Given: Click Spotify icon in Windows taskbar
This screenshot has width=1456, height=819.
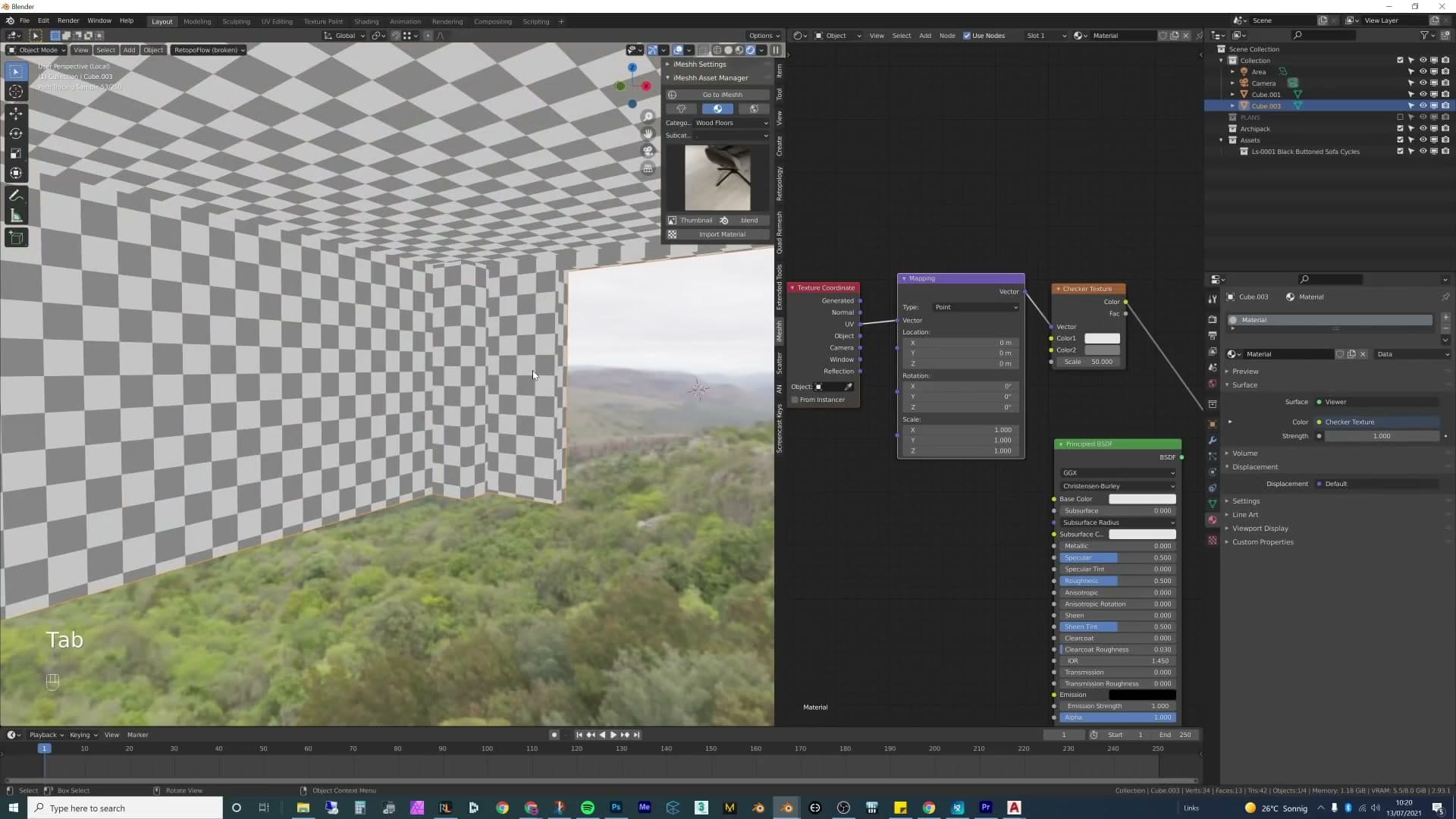Looking at the screenshot, I should click(x=588, y=808).
